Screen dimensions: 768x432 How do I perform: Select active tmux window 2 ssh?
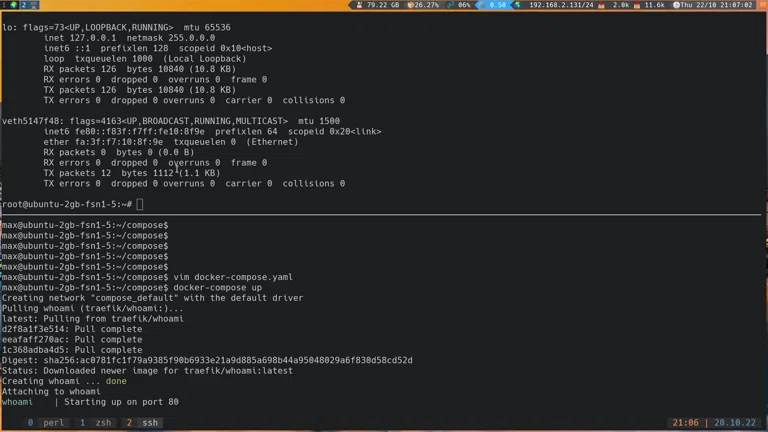pyautogui.click(x=142, y=423)
